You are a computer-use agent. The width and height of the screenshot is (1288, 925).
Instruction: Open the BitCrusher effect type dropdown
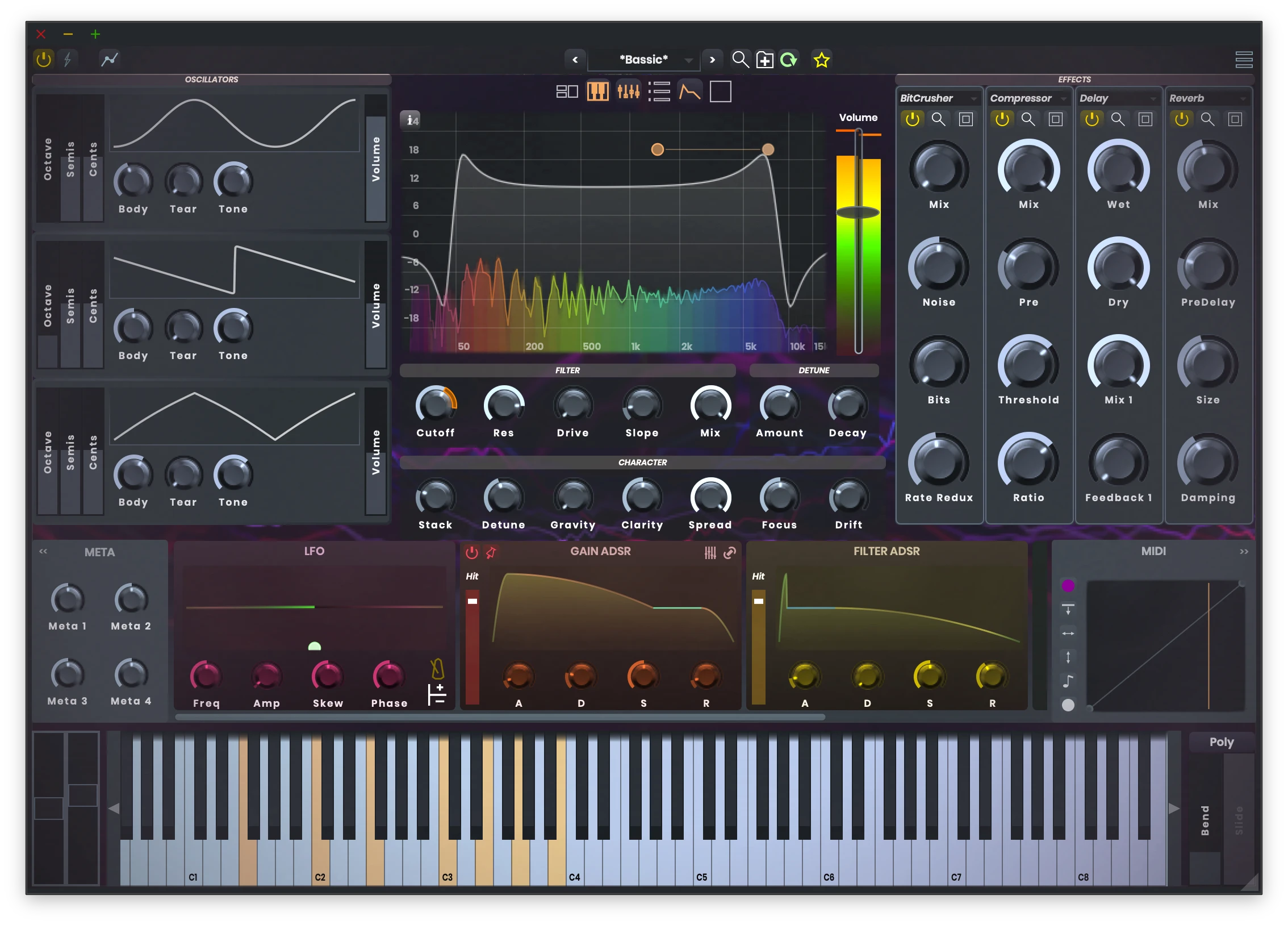939,98
